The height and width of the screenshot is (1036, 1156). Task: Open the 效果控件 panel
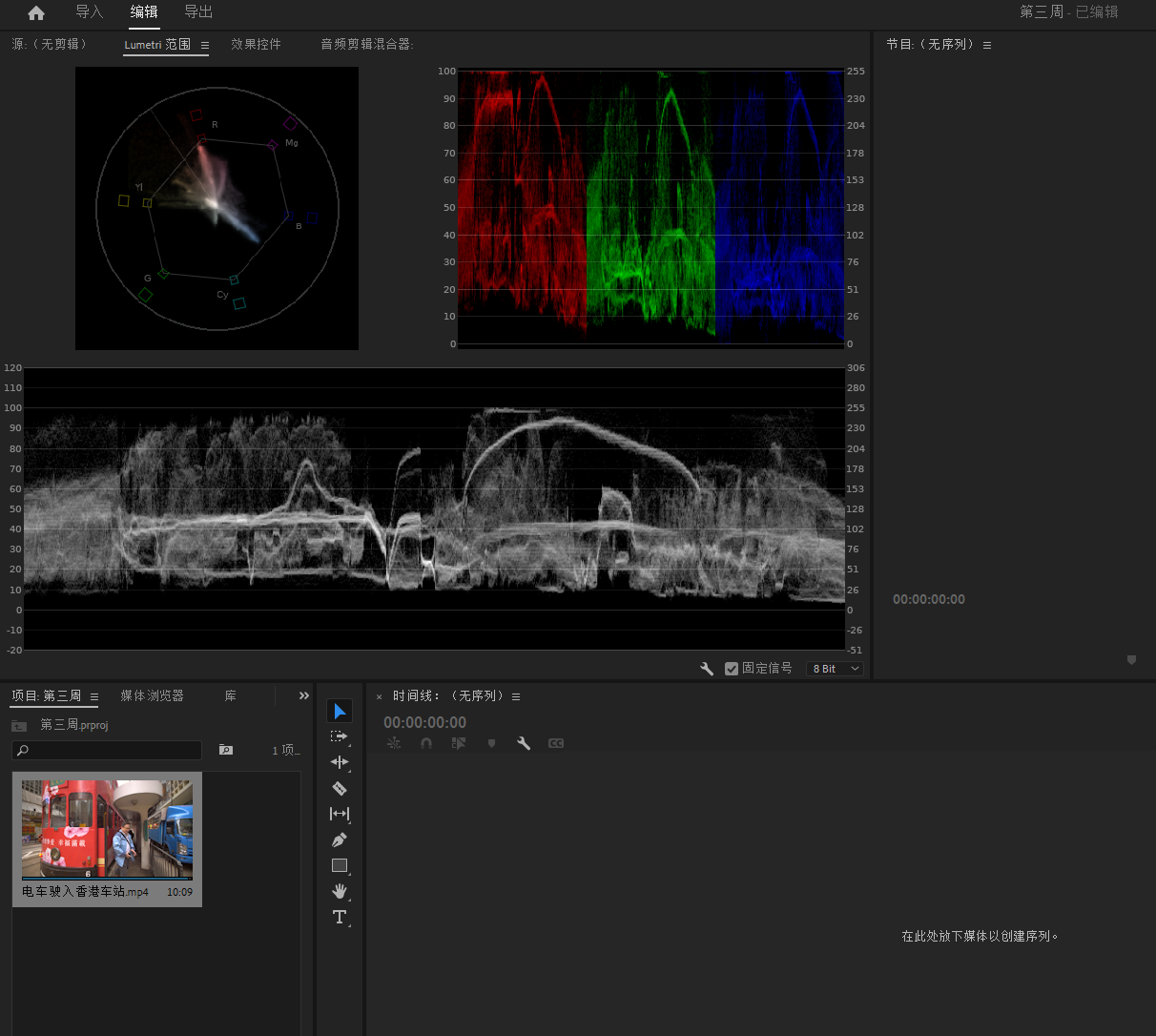[256, 45]
